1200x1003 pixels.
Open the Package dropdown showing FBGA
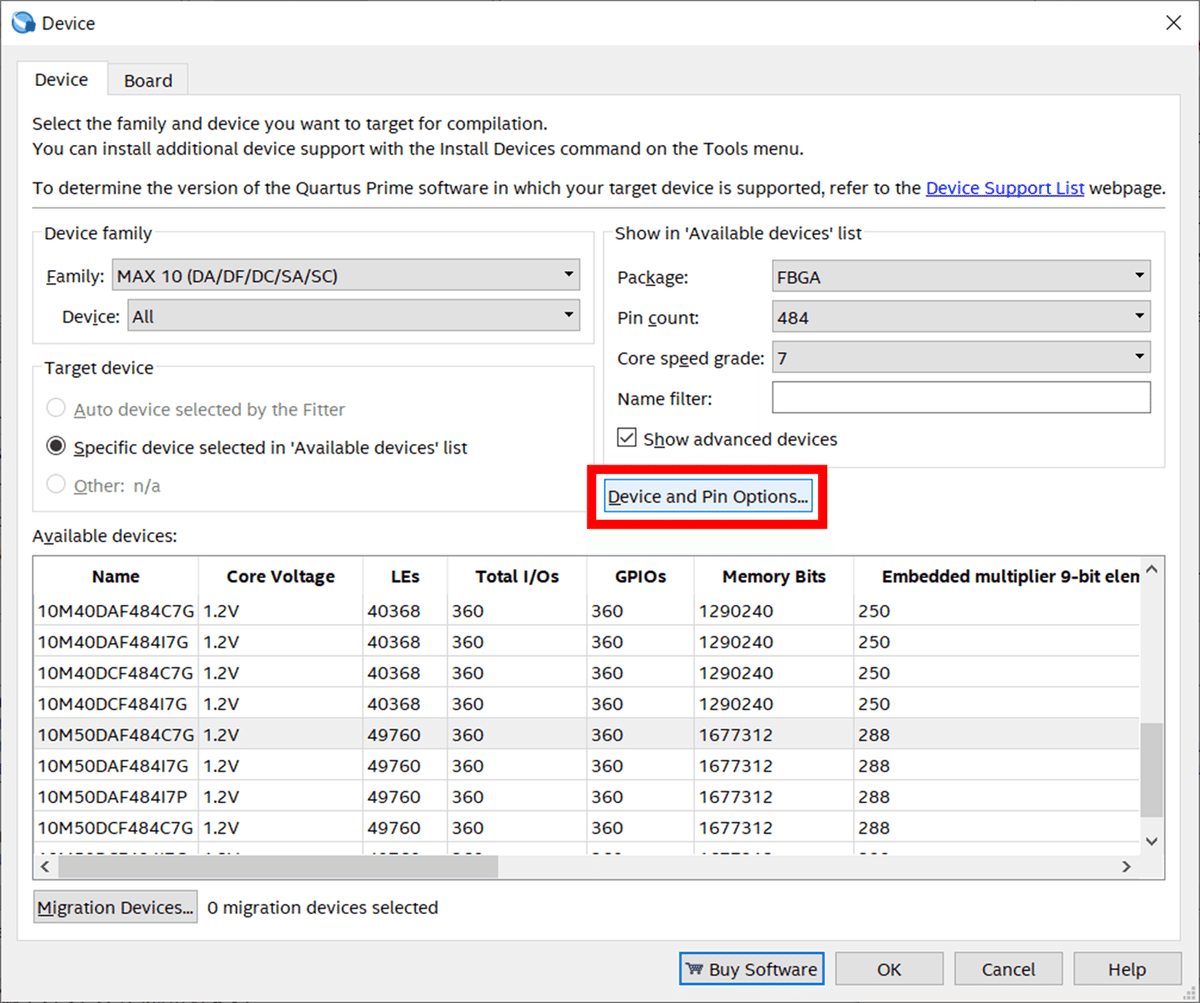pyautogui.click(x=961, y=277)
